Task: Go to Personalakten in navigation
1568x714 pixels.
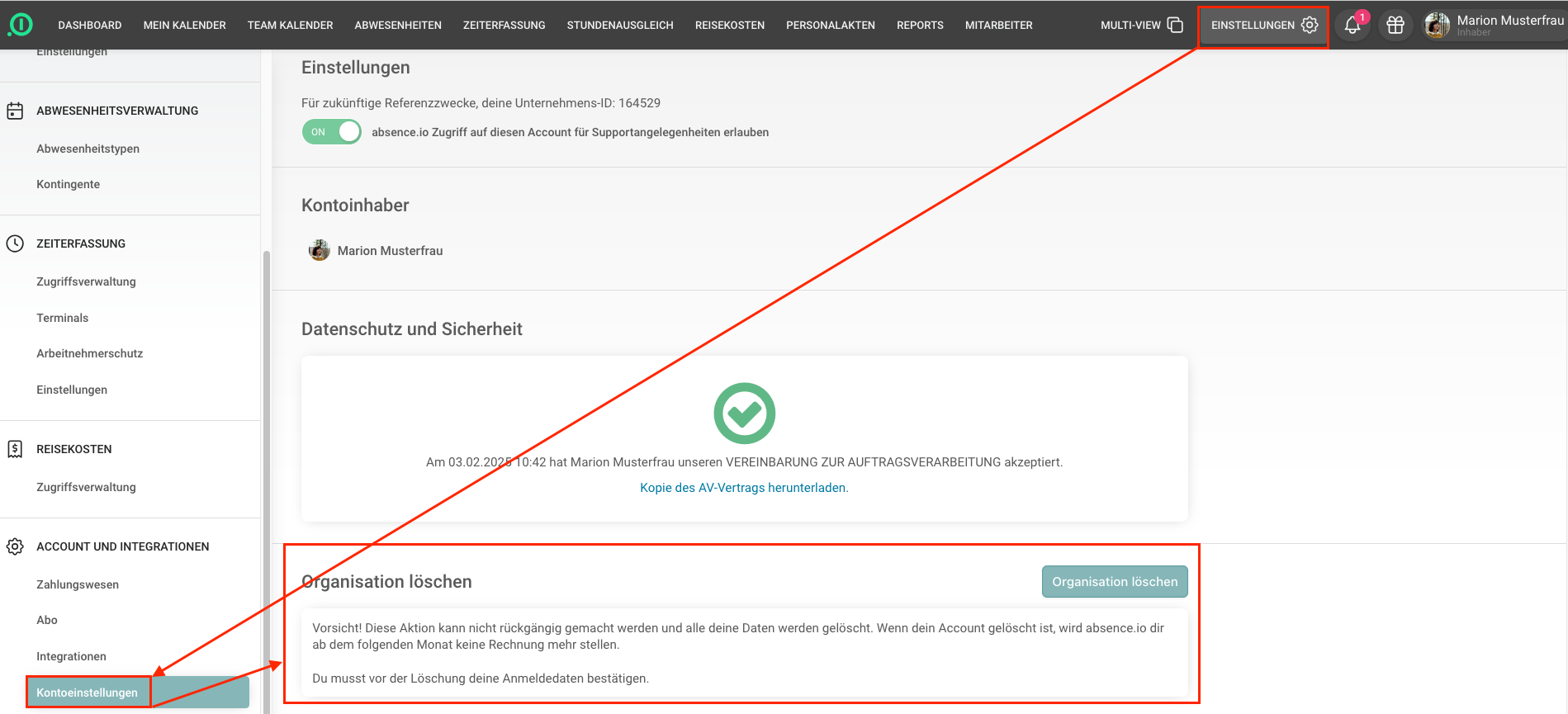Action: click(x=830, y=26)
